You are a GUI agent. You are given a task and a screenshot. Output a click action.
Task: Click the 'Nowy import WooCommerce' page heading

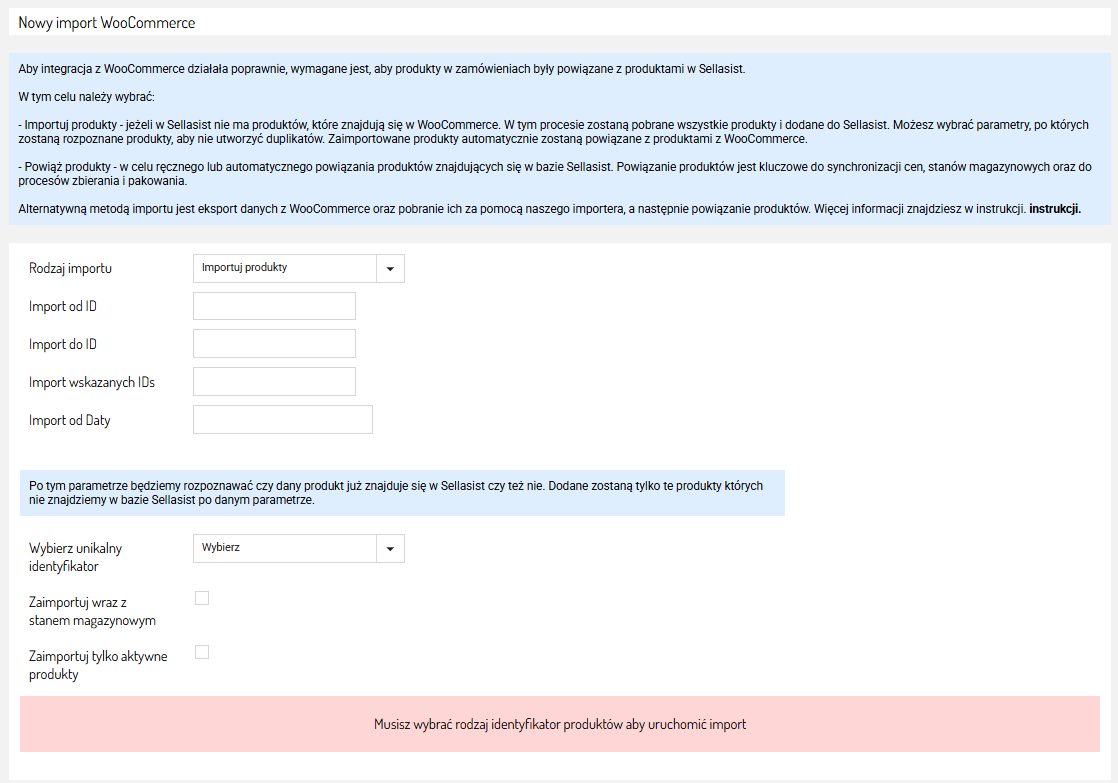click(107, 22)
